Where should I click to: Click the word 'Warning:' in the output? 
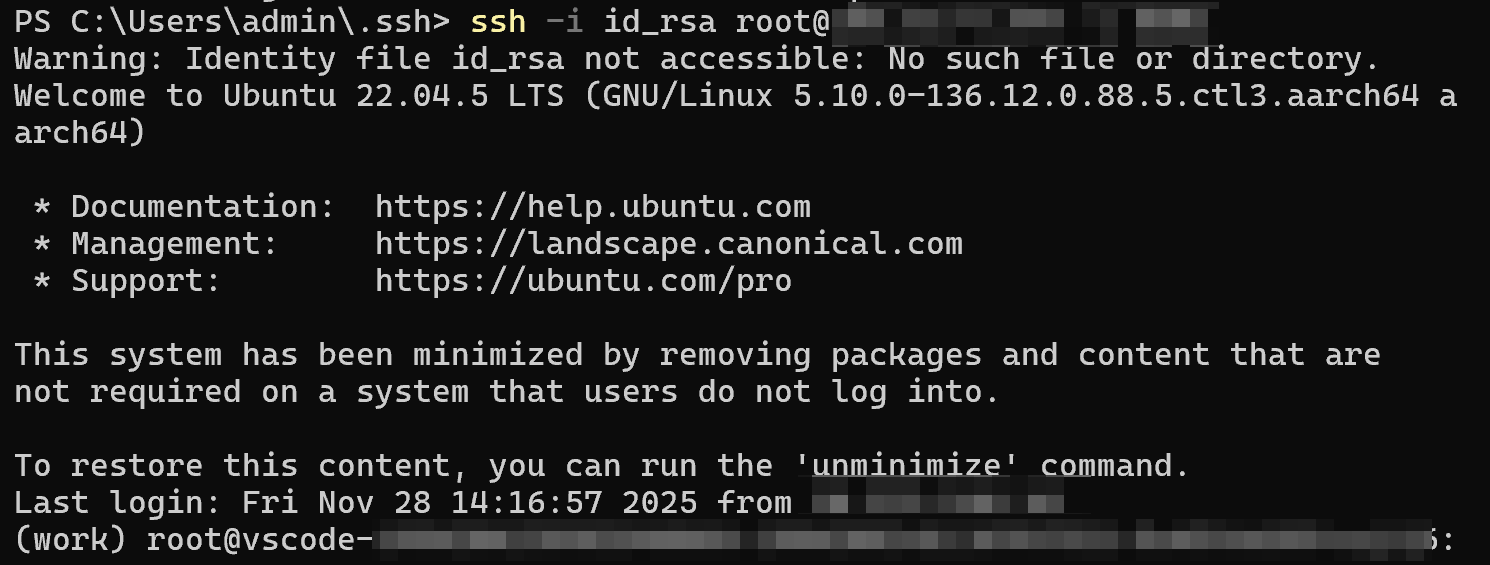[x=90, y=60]
